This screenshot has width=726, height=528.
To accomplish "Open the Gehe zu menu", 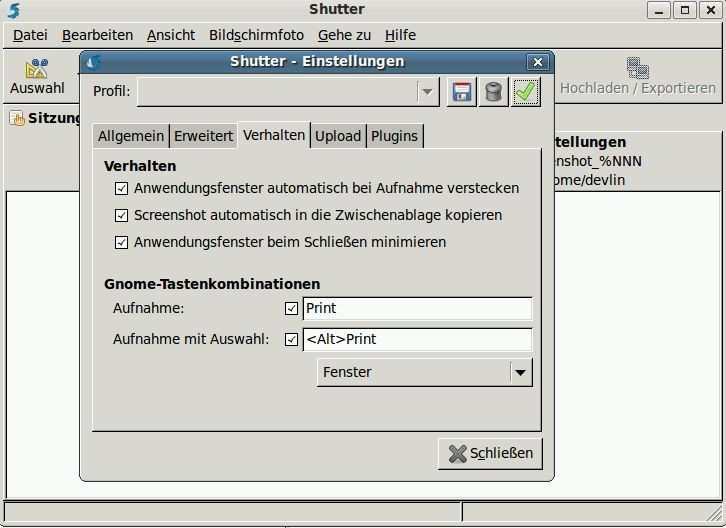I will (x=344, y=35).
